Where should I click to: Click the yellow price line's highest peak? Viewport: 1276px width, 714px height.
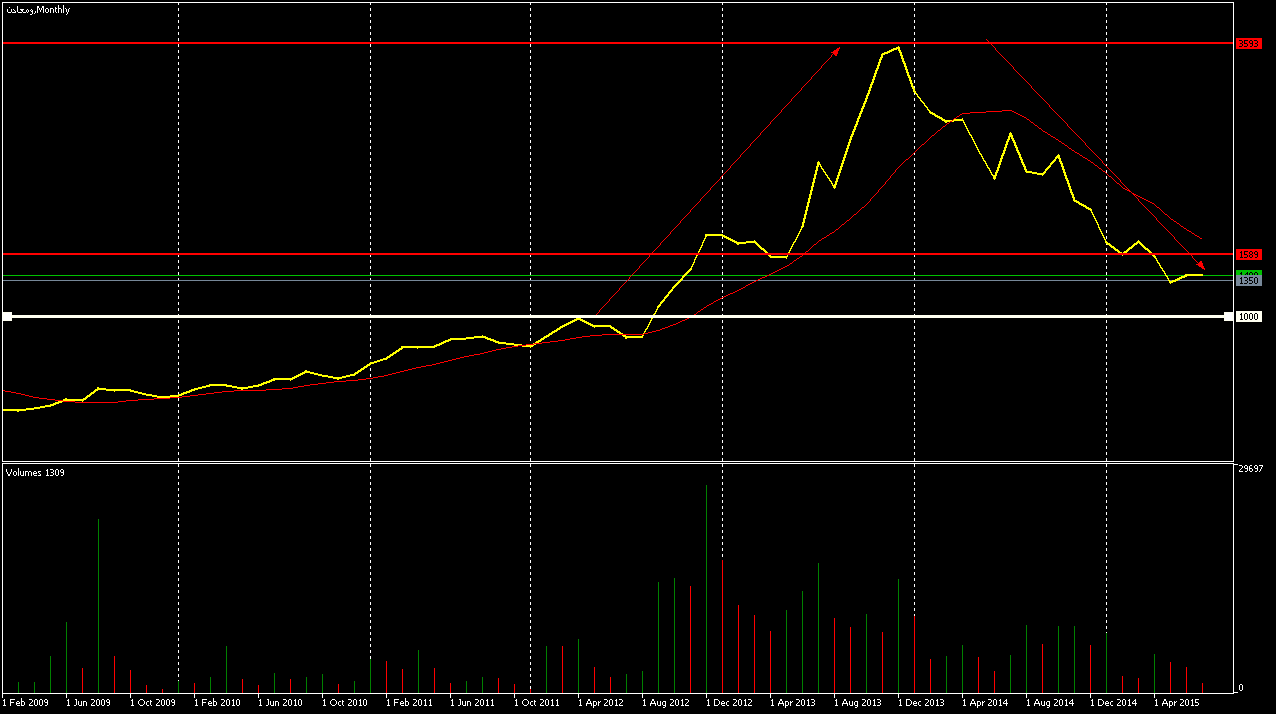tap(898, 47)
